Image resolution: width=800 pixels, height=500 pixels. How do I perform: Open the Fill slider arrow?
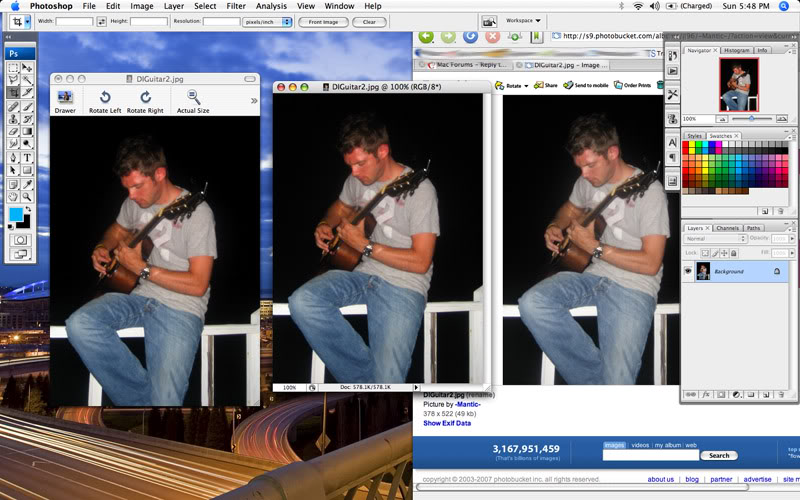[792, 253]
